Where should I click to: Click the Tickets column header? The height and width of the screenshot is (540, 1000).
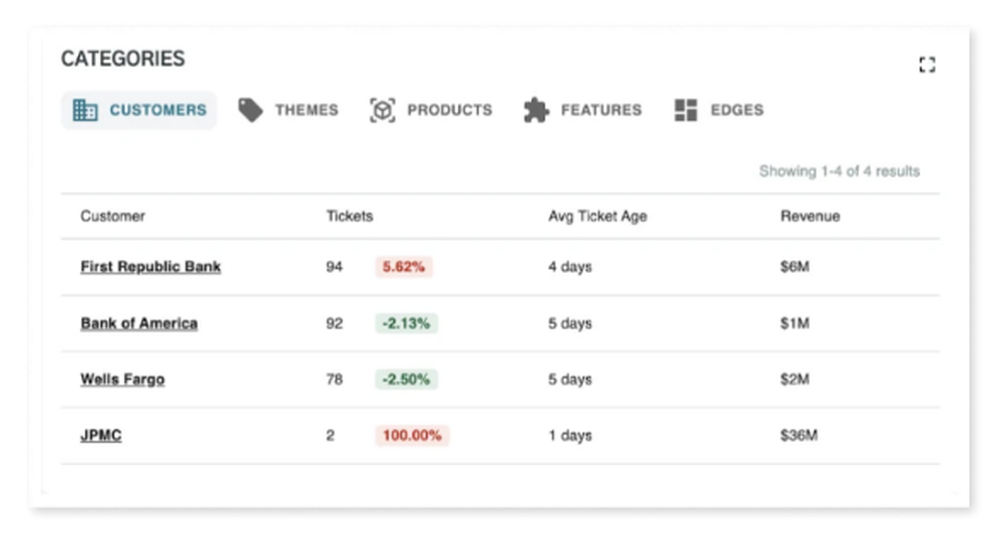tap(349, 216)
